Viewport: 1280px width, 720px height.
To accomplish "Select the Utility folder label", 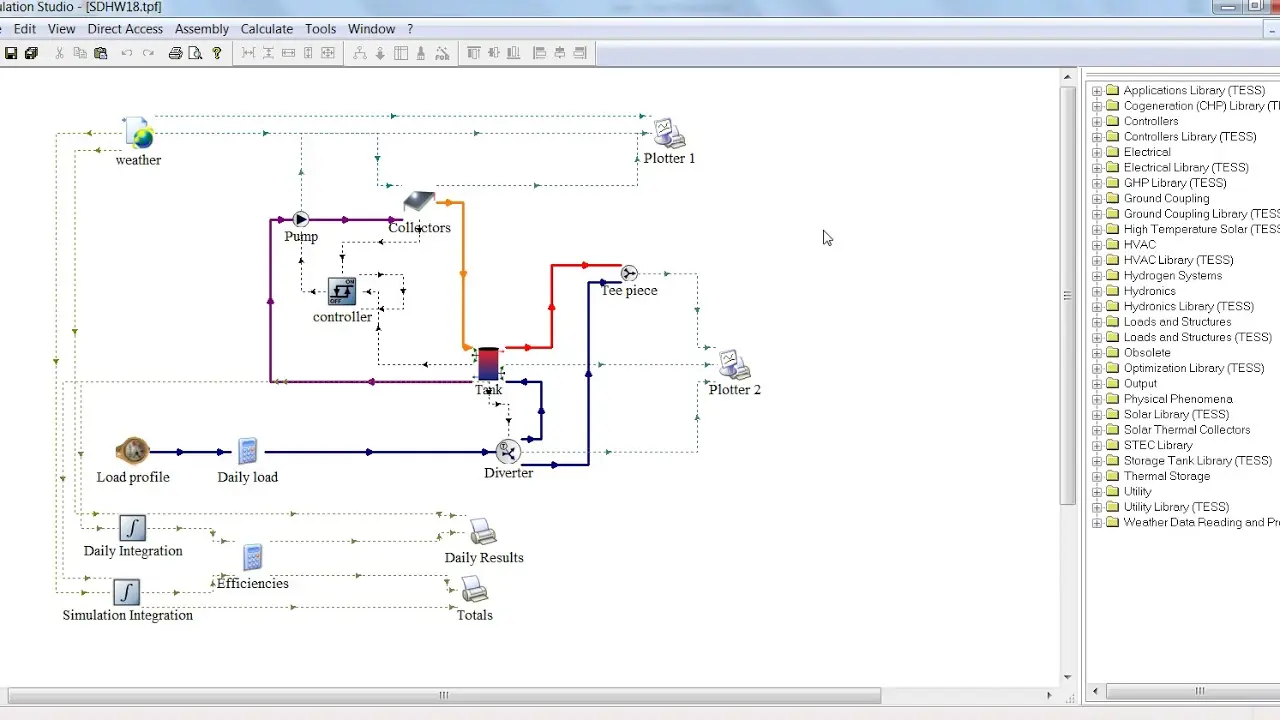I will coord(1137,492).
